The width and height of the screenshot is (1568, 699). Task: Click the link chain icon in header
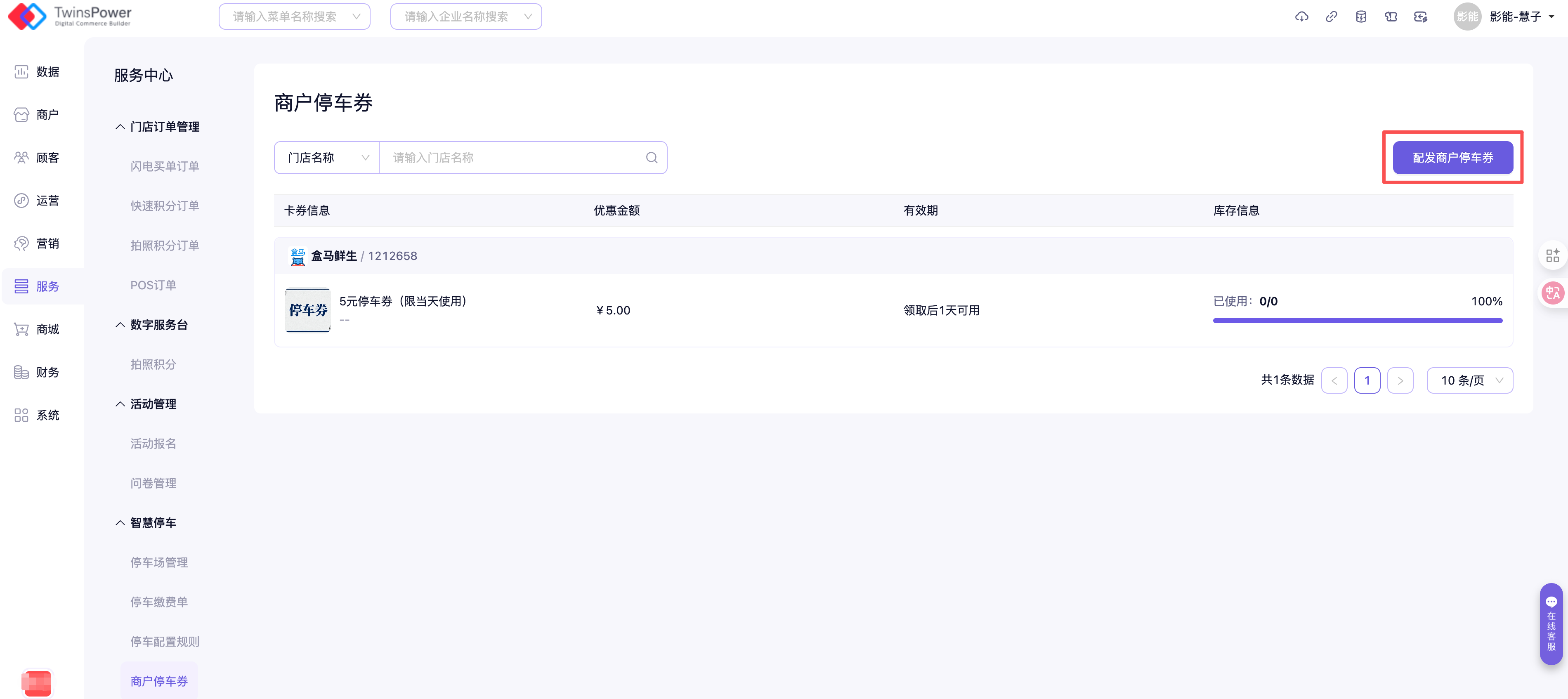1331,17
